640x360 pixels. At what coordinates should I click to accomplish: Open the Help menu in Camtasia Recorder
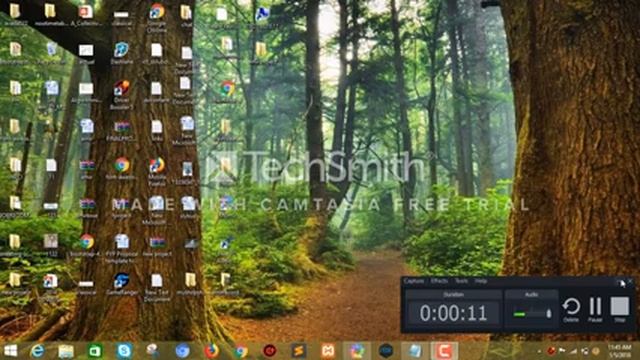(x=481, y=281)
